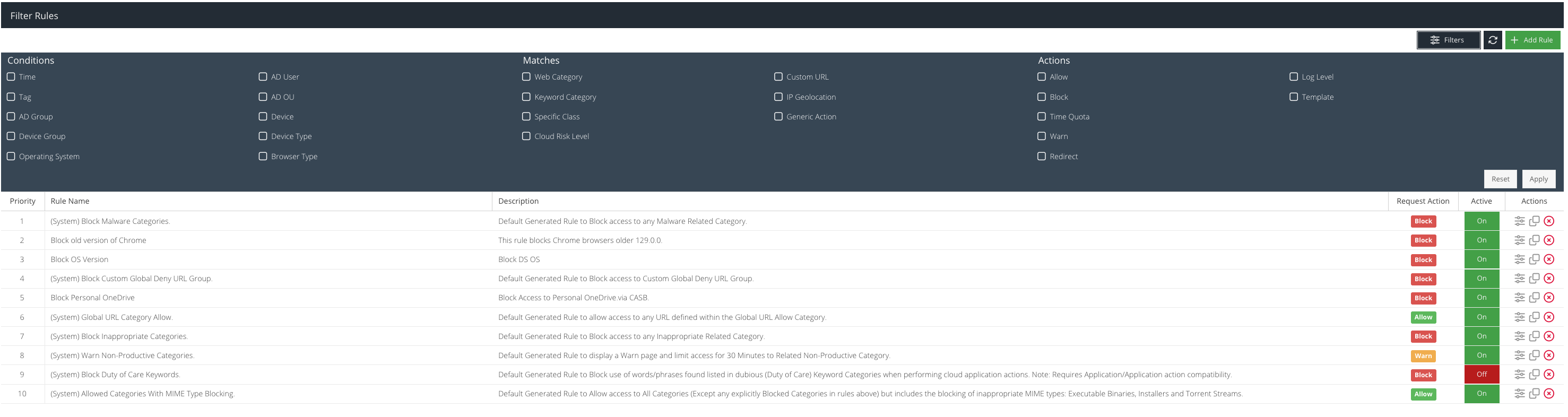The width and height of the screenshot is (1568, 417).
Task: Turn on the Block Duty of Care Keywords rule
Action: pyautogui.click(x=1481, y=375)
